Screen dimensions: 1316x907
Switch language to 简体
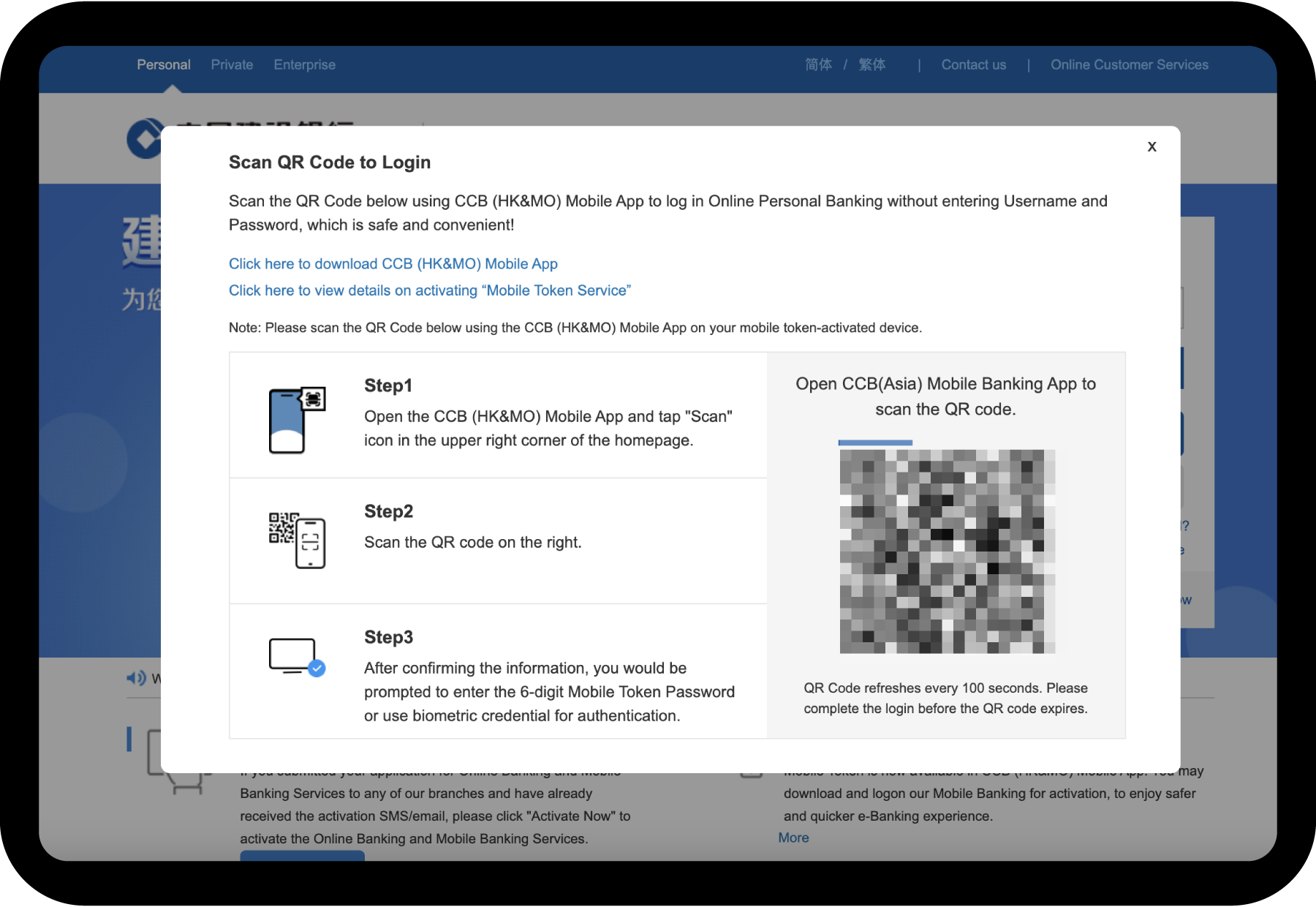click(818, 64)
